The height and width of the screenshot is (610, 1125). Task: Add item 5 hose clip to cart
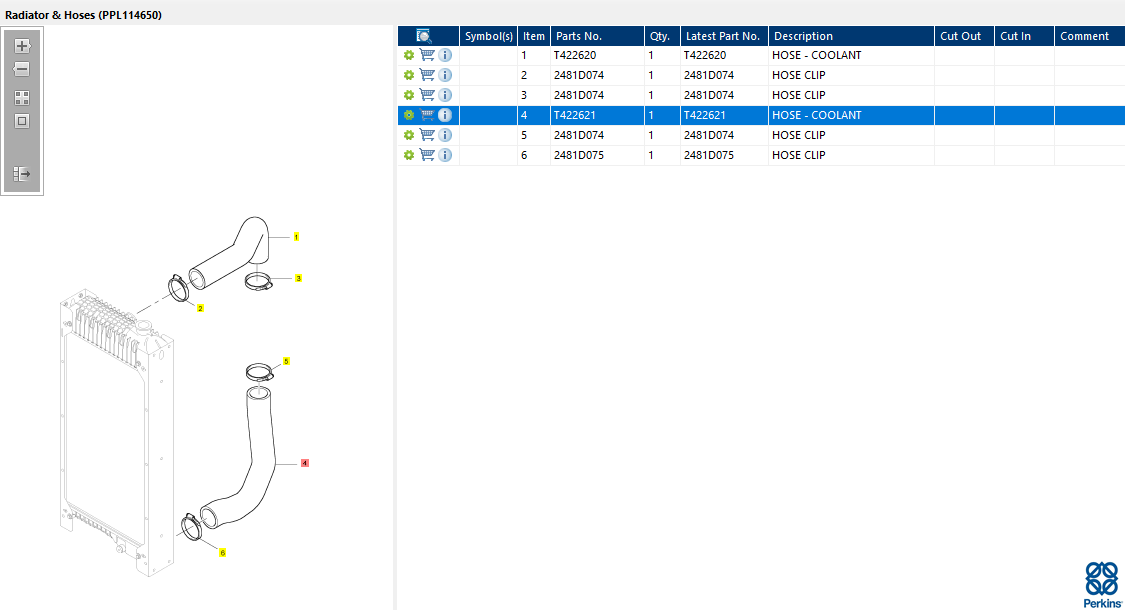[427, 135]
